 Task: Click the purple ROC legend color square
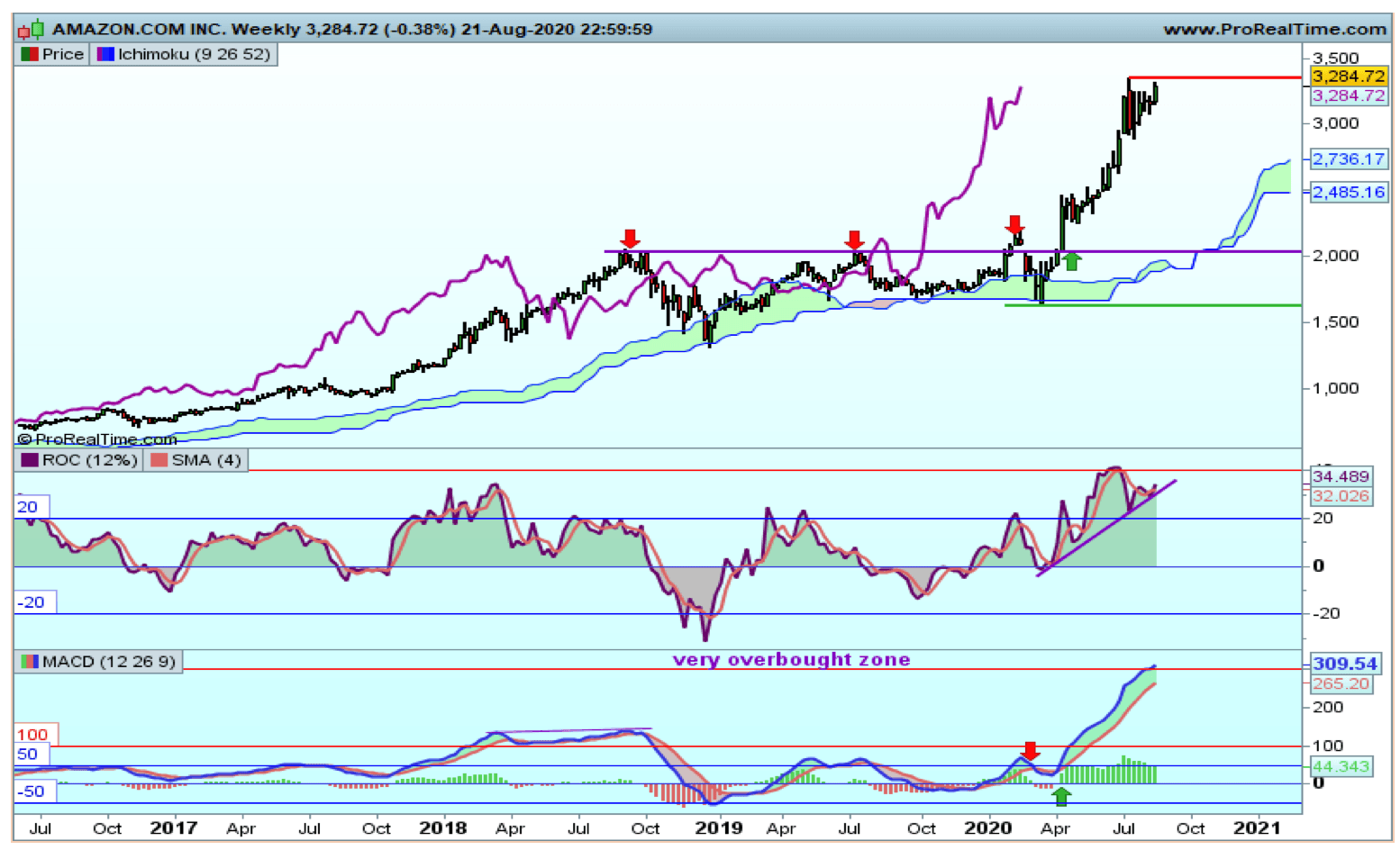tap(30, 460)
